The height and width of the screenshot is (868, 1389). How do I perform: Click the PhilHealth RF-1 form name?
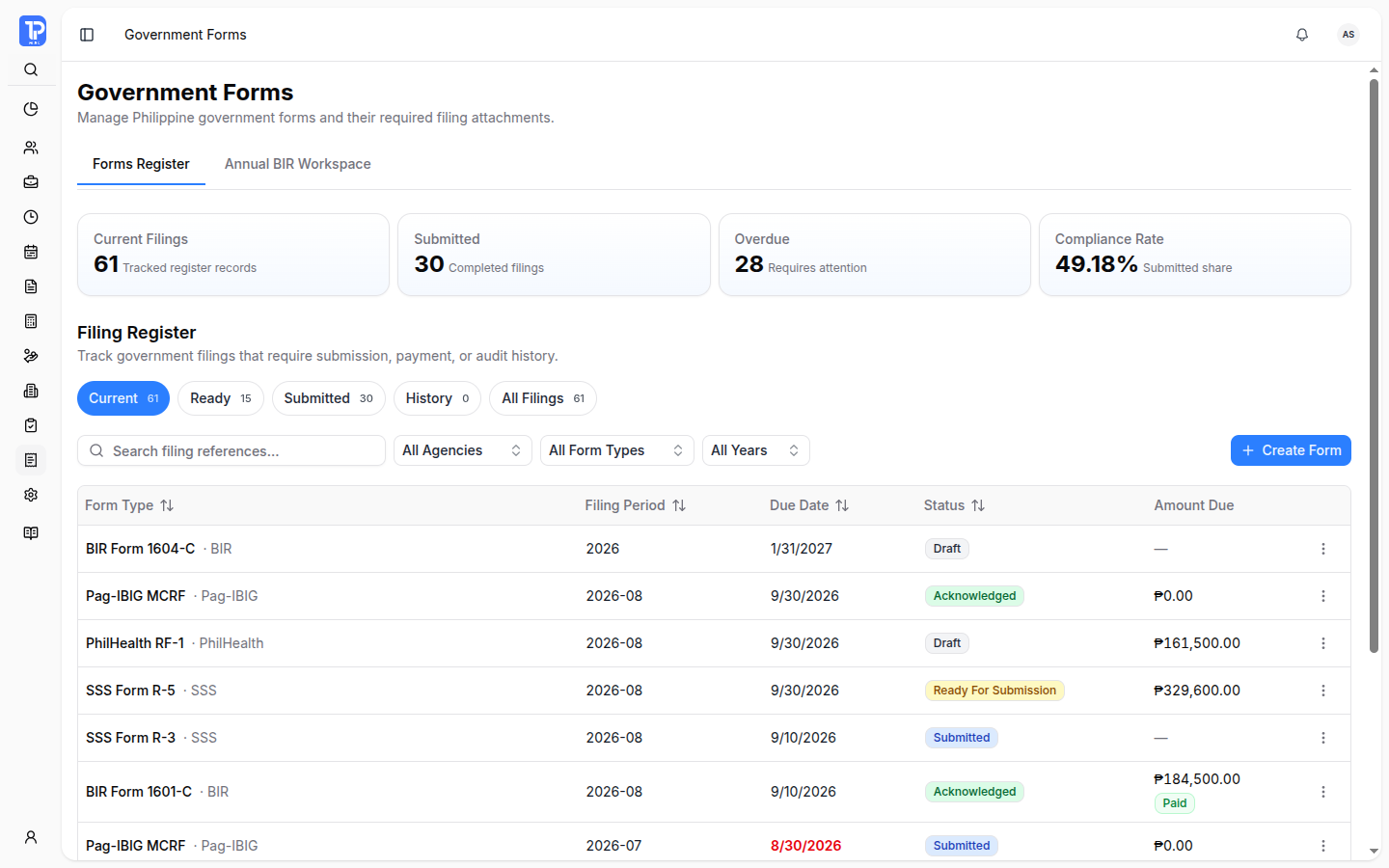point(135,643)
